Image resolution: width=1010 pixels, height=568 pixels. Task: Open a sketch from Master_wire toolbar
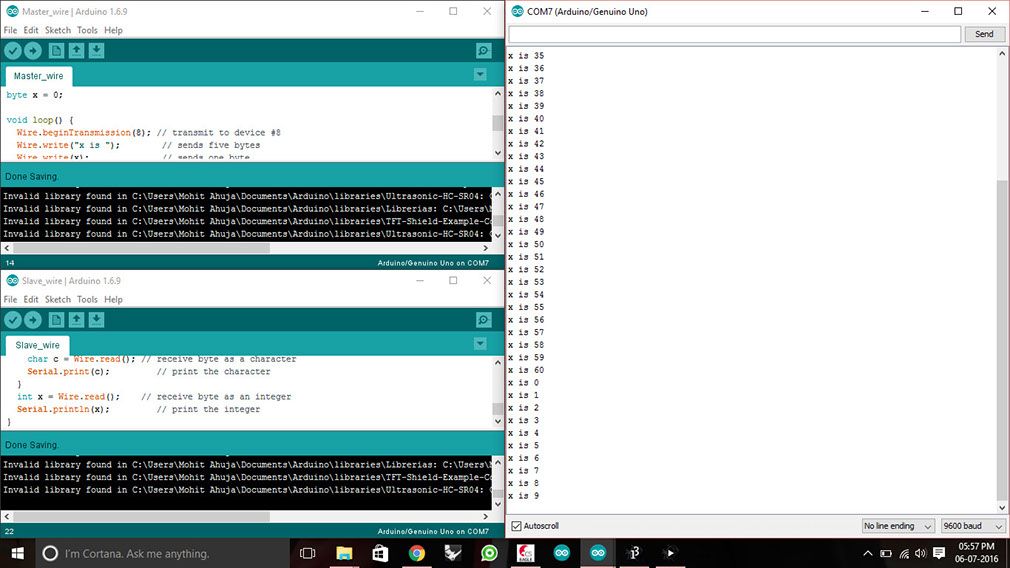click(76, 51)
